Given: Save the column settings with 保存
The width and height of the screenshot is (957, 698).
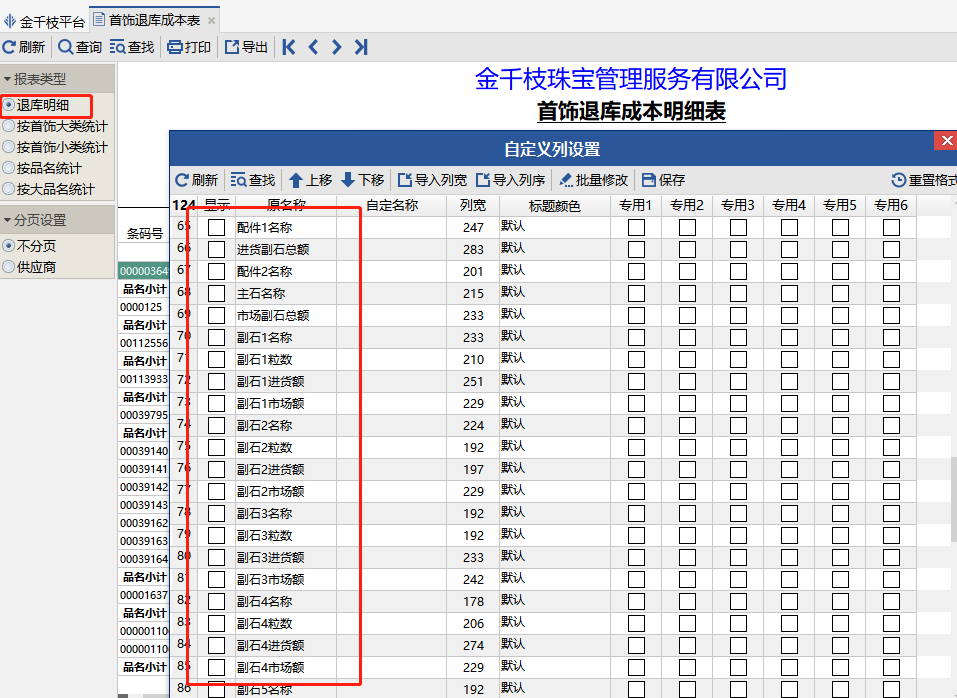Looking at the screenshot, I should tap(663, 180).
